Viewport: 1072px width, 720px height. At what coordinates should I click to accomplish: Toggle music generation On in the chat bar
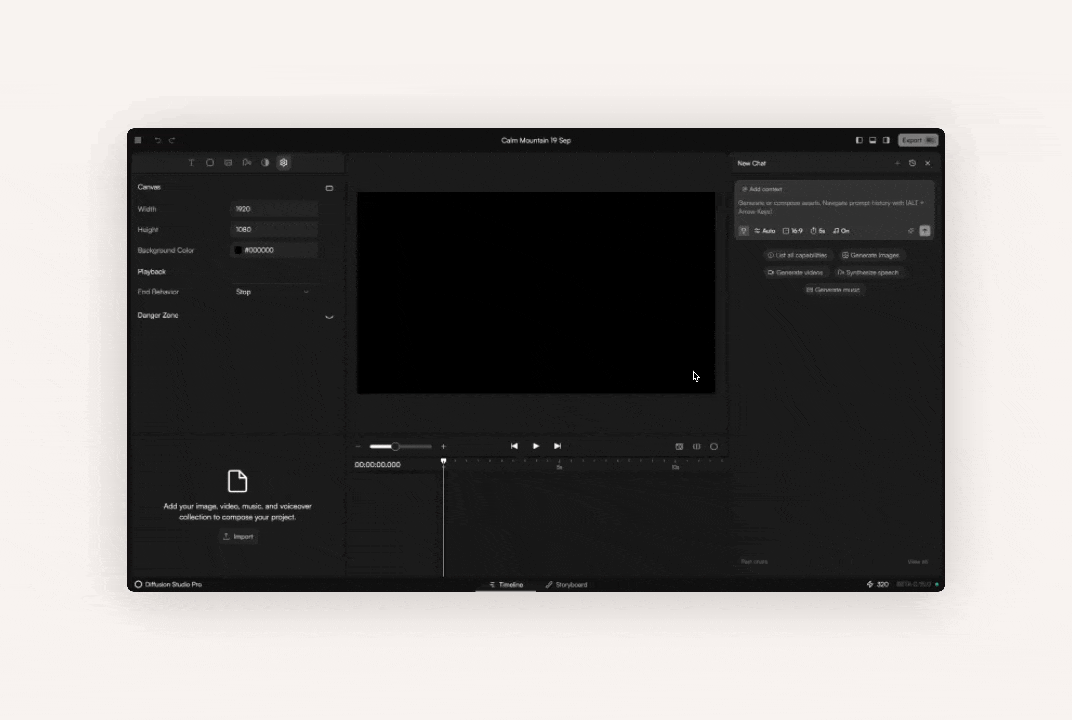[840, 231]
